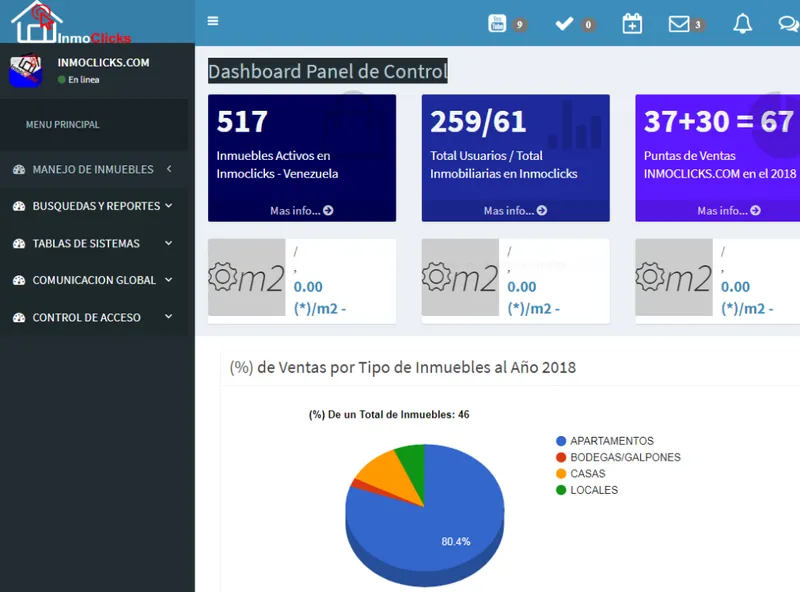Click red BODEGAS/GALPONES legend swatch
Screen dimensions: 800x592
(561, 457)
